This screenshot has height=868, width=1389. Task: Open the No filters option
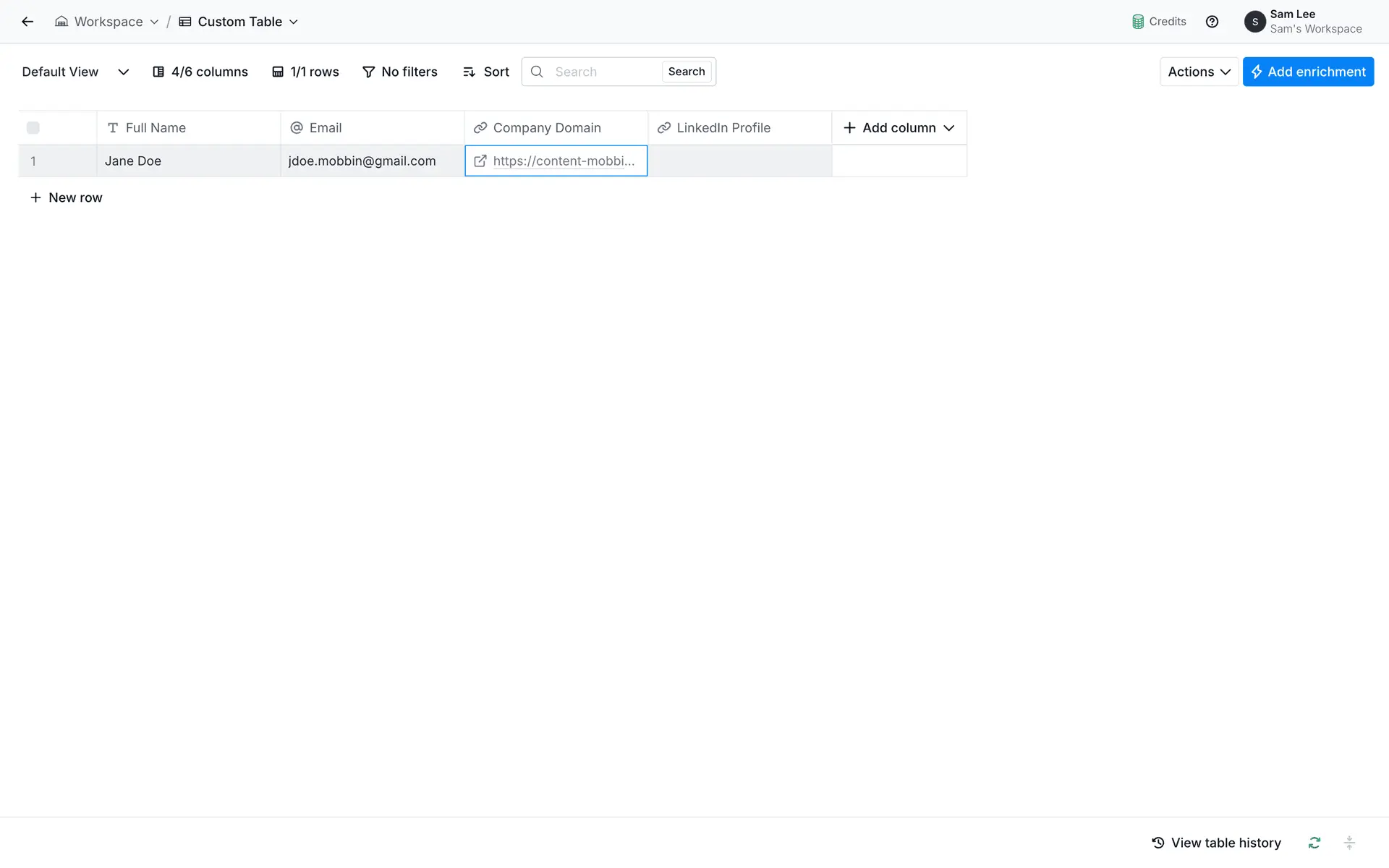400,72
